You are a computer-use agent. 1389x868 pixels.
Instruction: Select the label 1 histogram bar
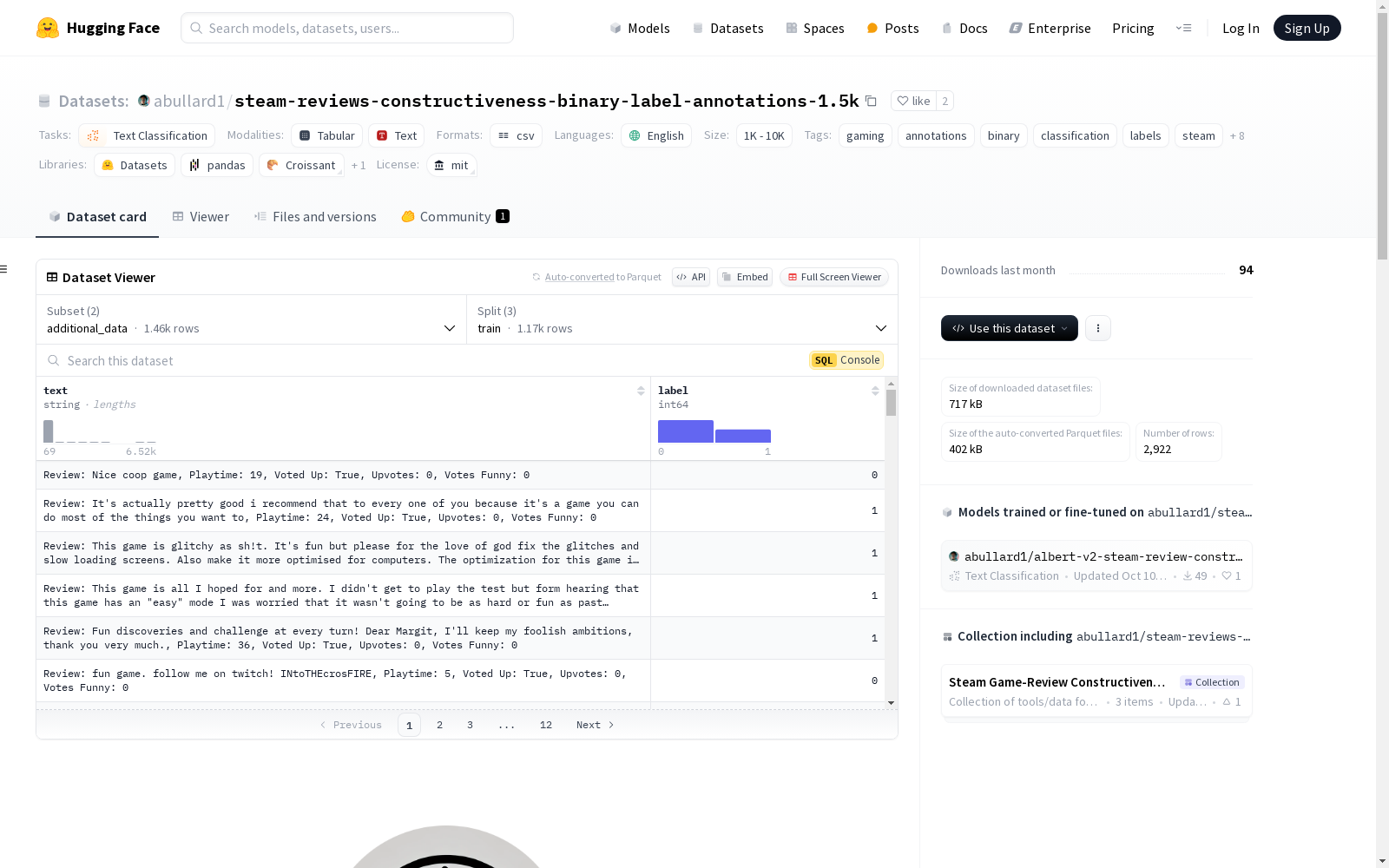pos(743,436)
